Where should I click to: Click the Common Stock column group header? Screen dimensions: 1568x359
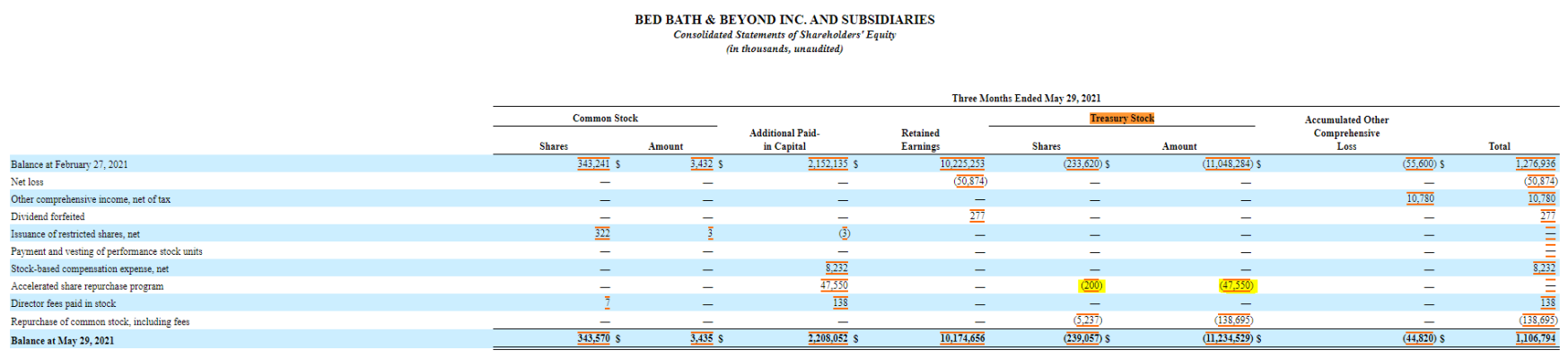click(x=605, y=118)
